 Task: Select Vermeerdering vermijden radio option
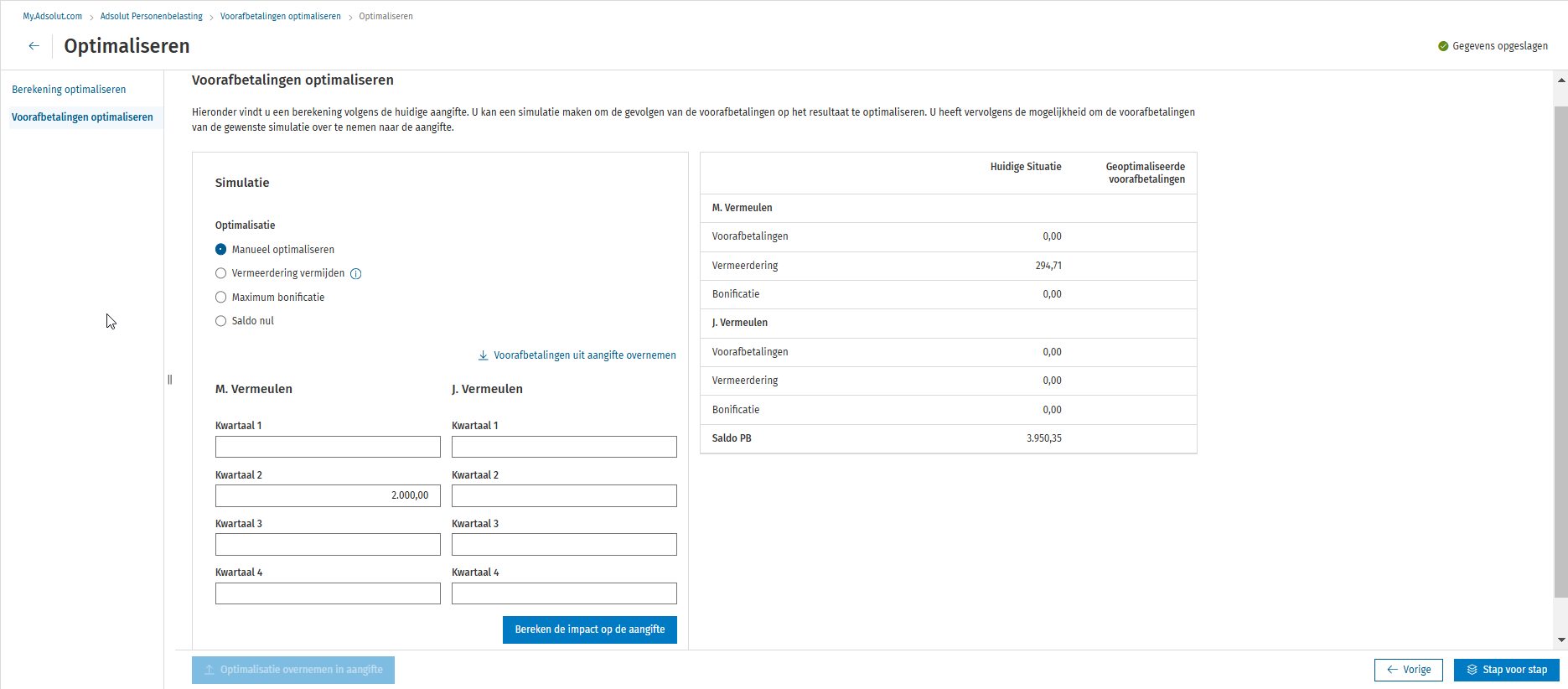click(x=221, y=273)
